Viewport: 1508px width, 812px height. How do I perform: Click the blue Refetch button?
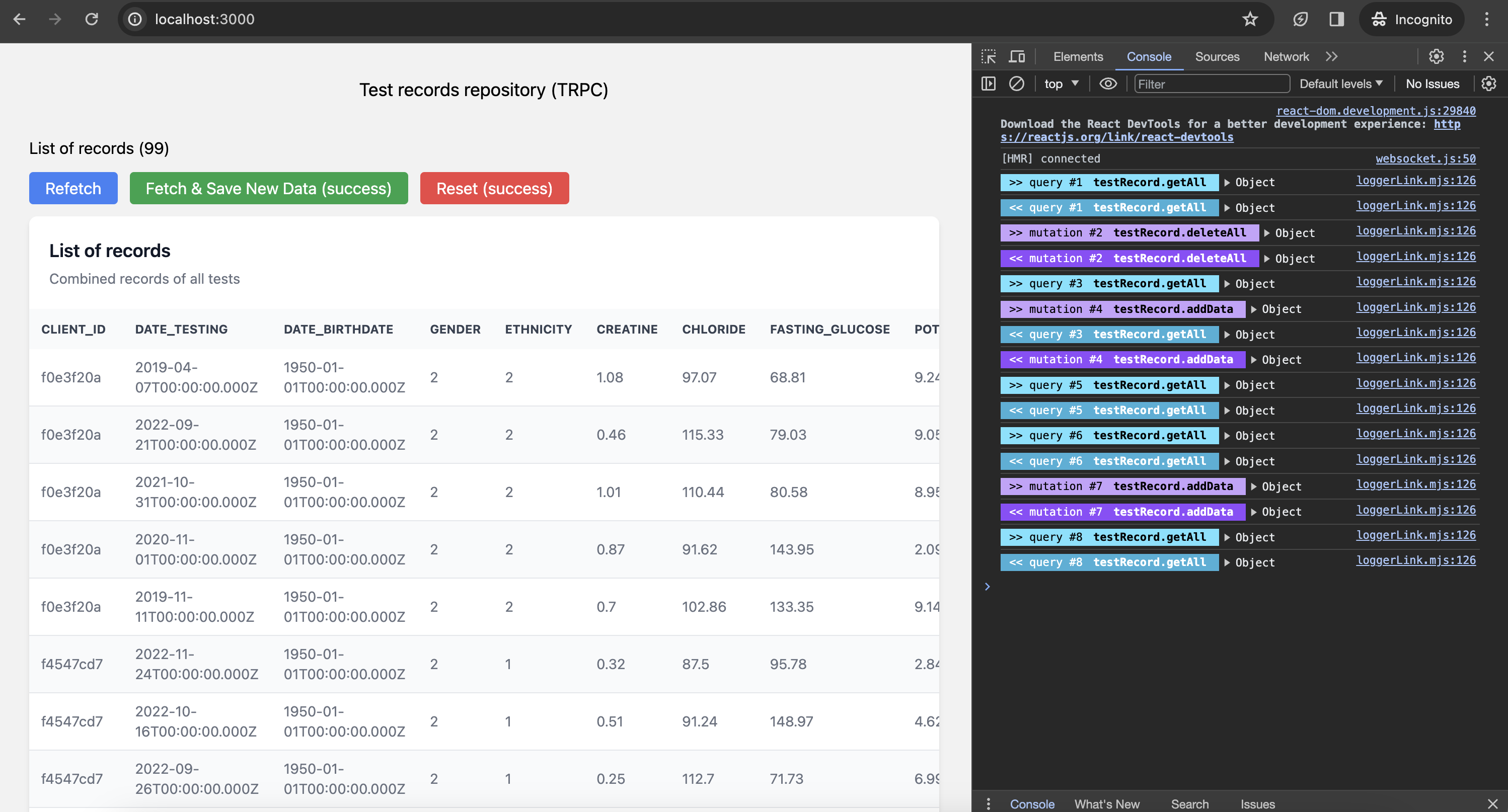pyautogui.click(x=73, y=188)
